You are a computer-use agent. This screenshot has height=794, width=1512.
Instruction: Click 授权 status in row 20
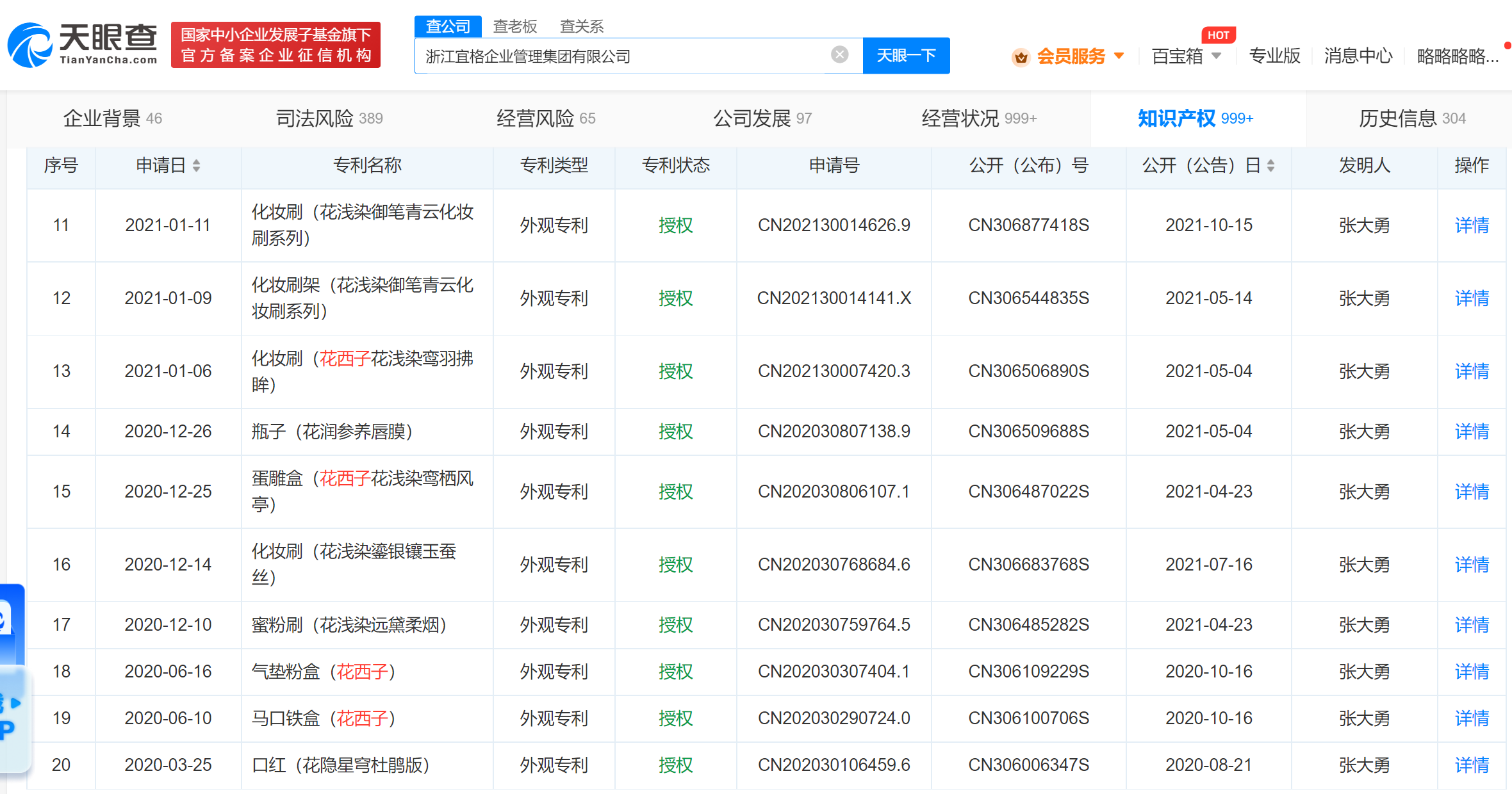(x=675, y=765)
